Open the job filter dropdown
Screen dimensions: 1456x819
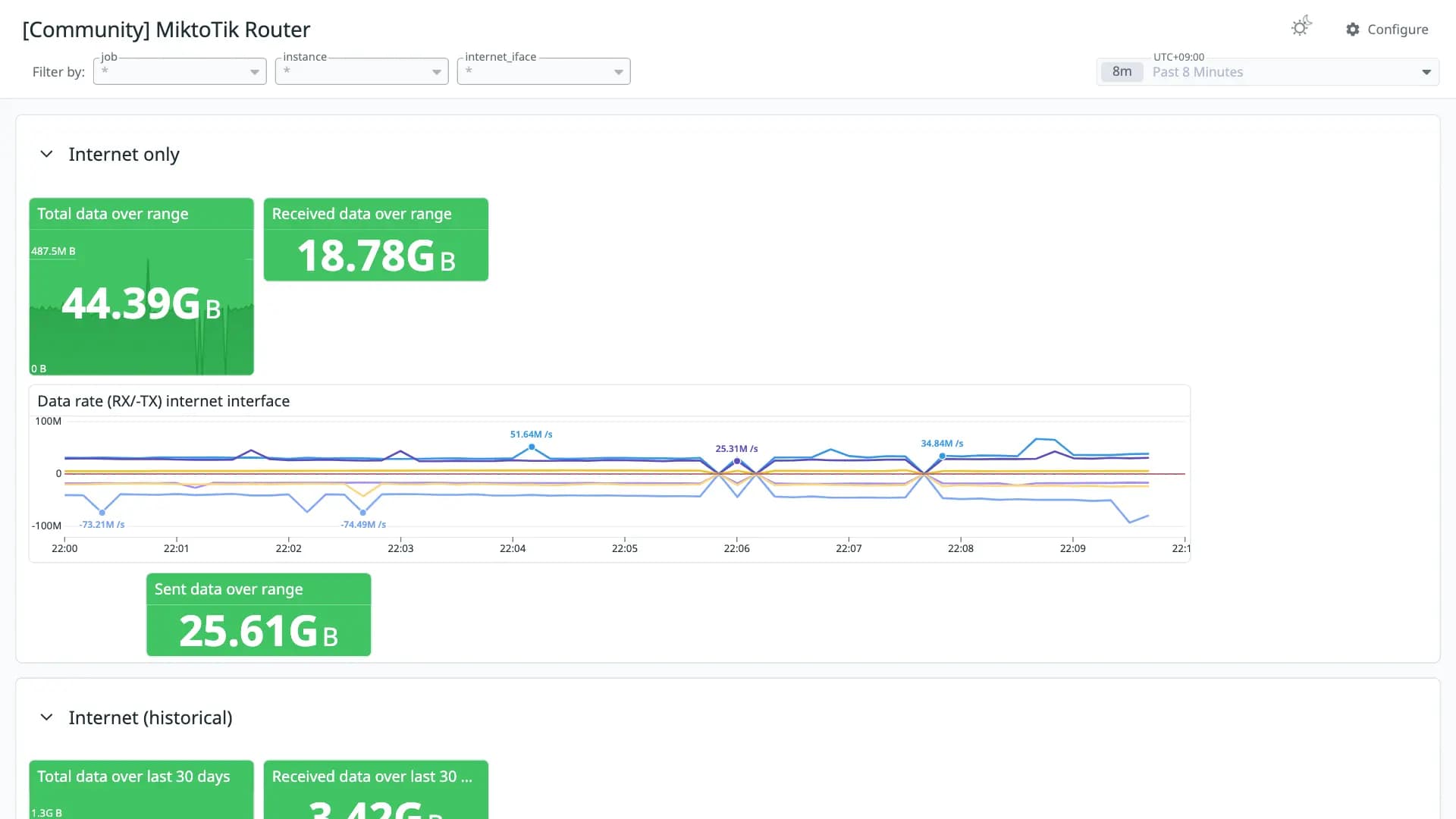pos(180,71)
